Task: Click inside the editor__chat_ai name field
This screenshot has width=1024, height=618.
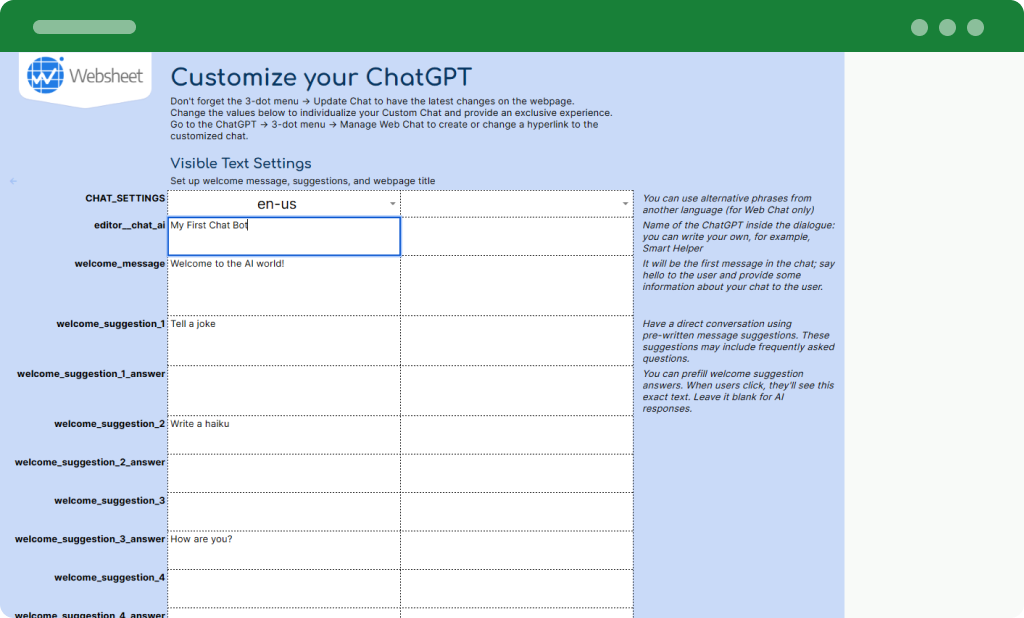Action: (x=284, y=236)
